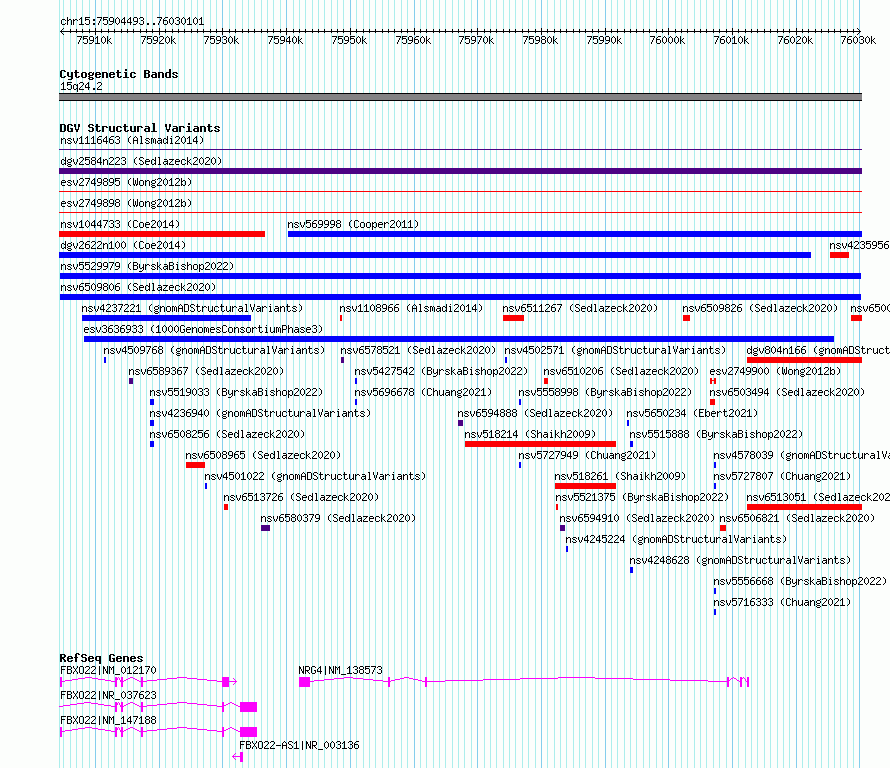Click the nsv5519033 (ByrskaBishop2022) label
The width and height of the screenshot is (890, 768).
[x=236, y=392]
